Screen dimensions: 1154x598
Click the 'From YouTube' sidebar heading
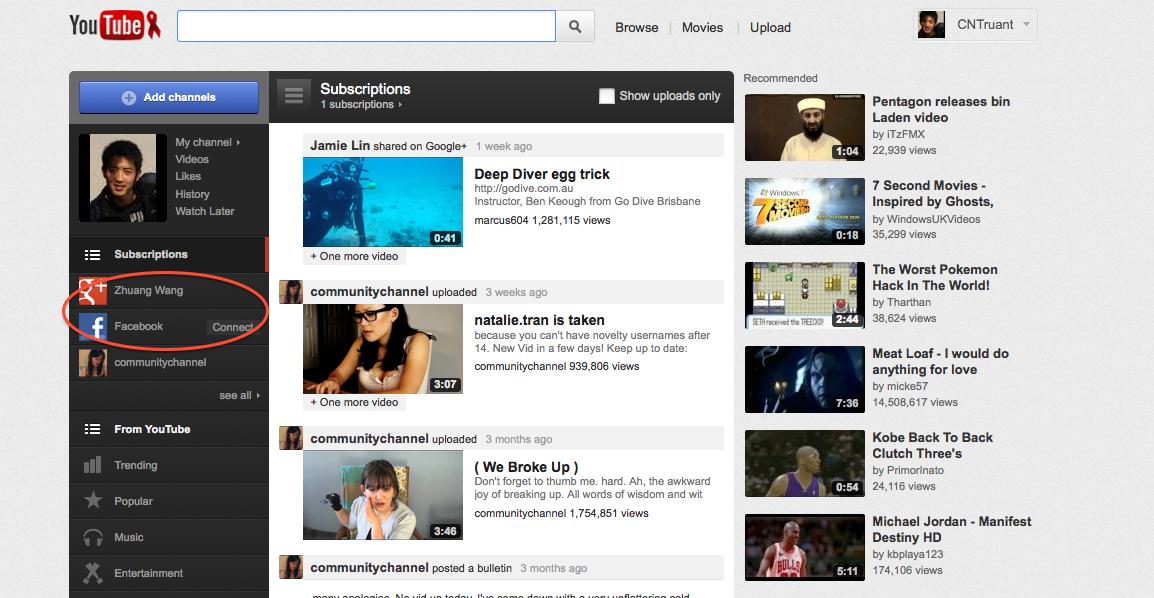(x=152, y=429)
